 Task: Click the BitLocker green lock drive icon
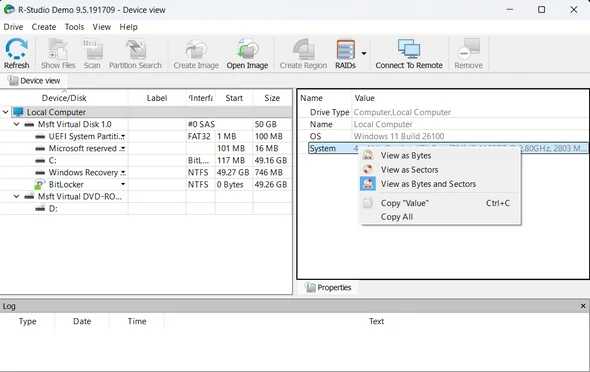[x=40, y=184]
